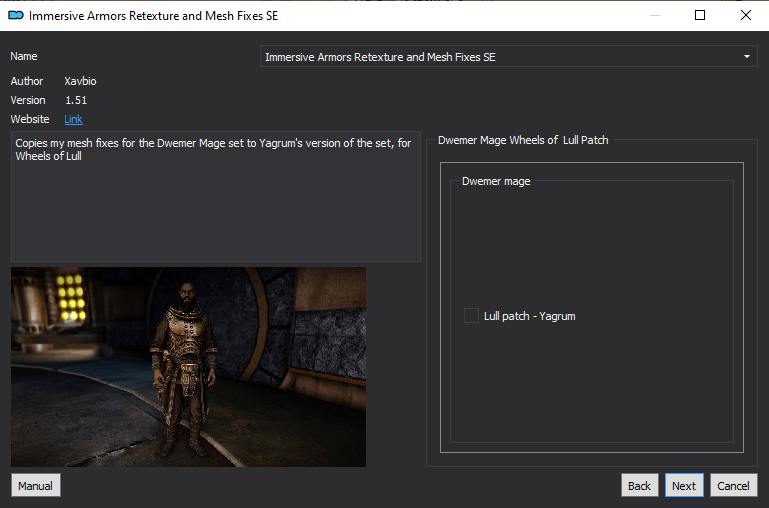769x508 pixels.
Task: Maximize the installer window
Action: tap(700, 15)
